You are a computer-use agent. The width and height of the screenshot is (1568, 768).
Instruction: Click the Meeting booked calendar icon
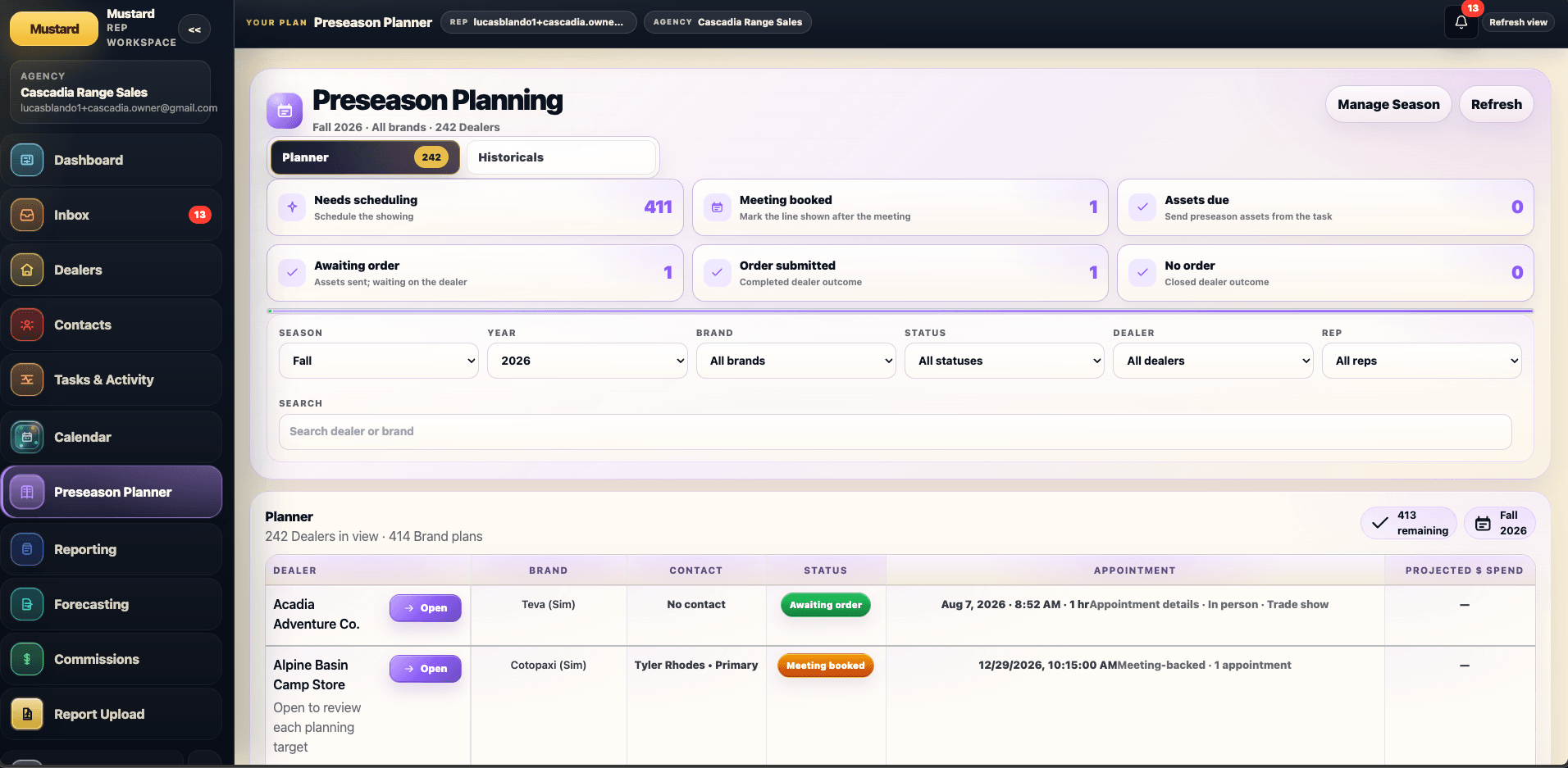click(717, 207)
